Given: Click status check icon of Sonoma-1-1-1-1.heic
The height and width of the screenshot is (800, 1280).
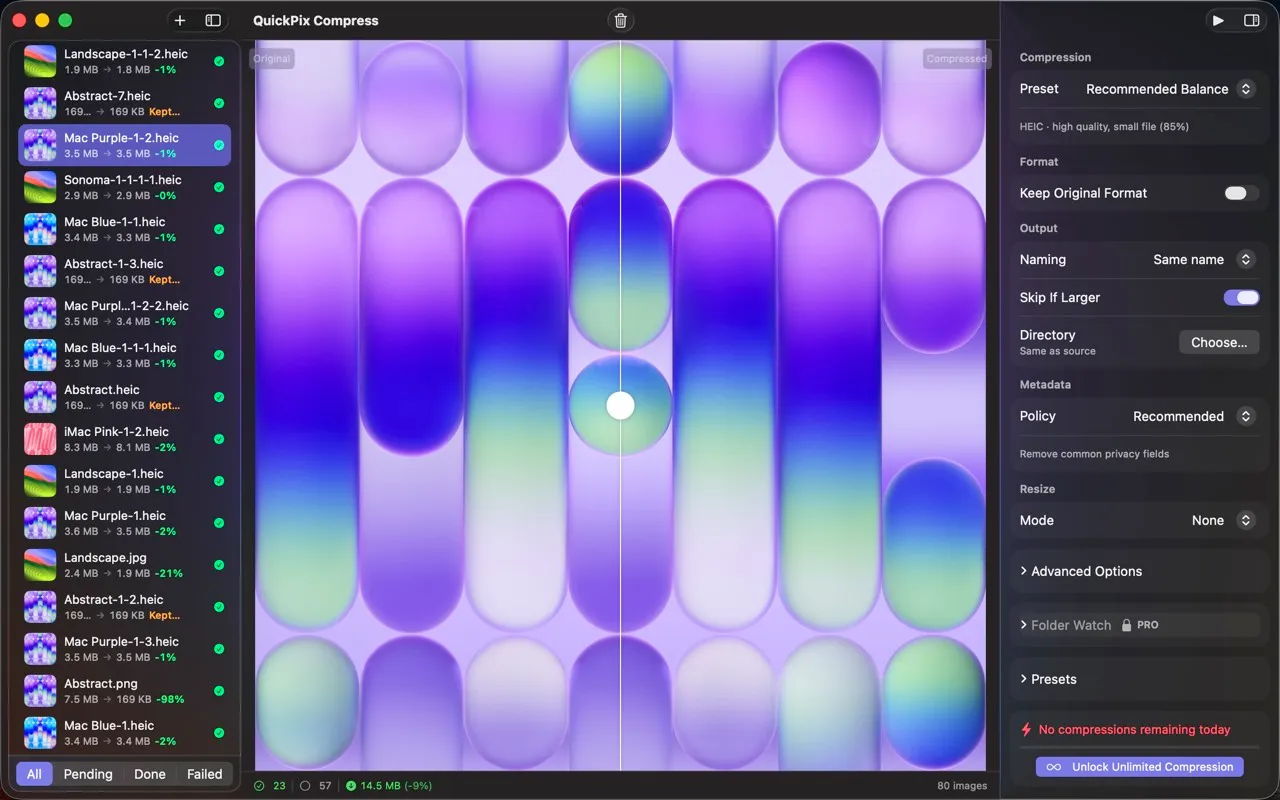Looking at the screenshot, I should (x=219, y=187).
